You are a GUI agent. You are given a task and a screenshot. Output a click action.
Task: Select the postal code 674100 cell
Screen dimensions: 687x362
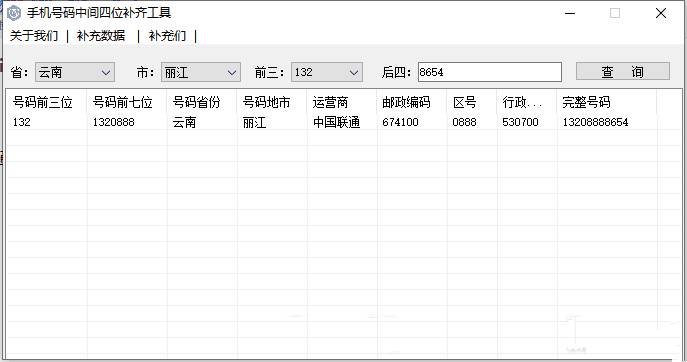(400, 122)
